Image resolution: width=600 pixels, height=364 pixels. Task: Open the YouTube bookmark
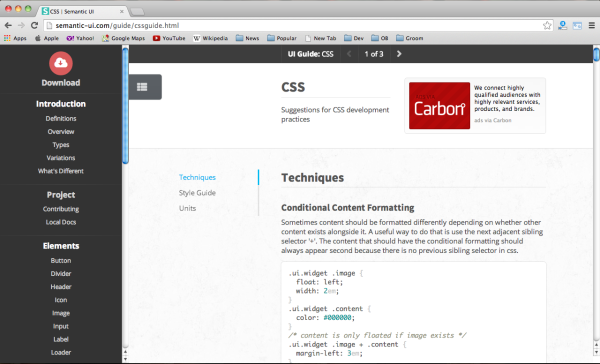[169, 38]
